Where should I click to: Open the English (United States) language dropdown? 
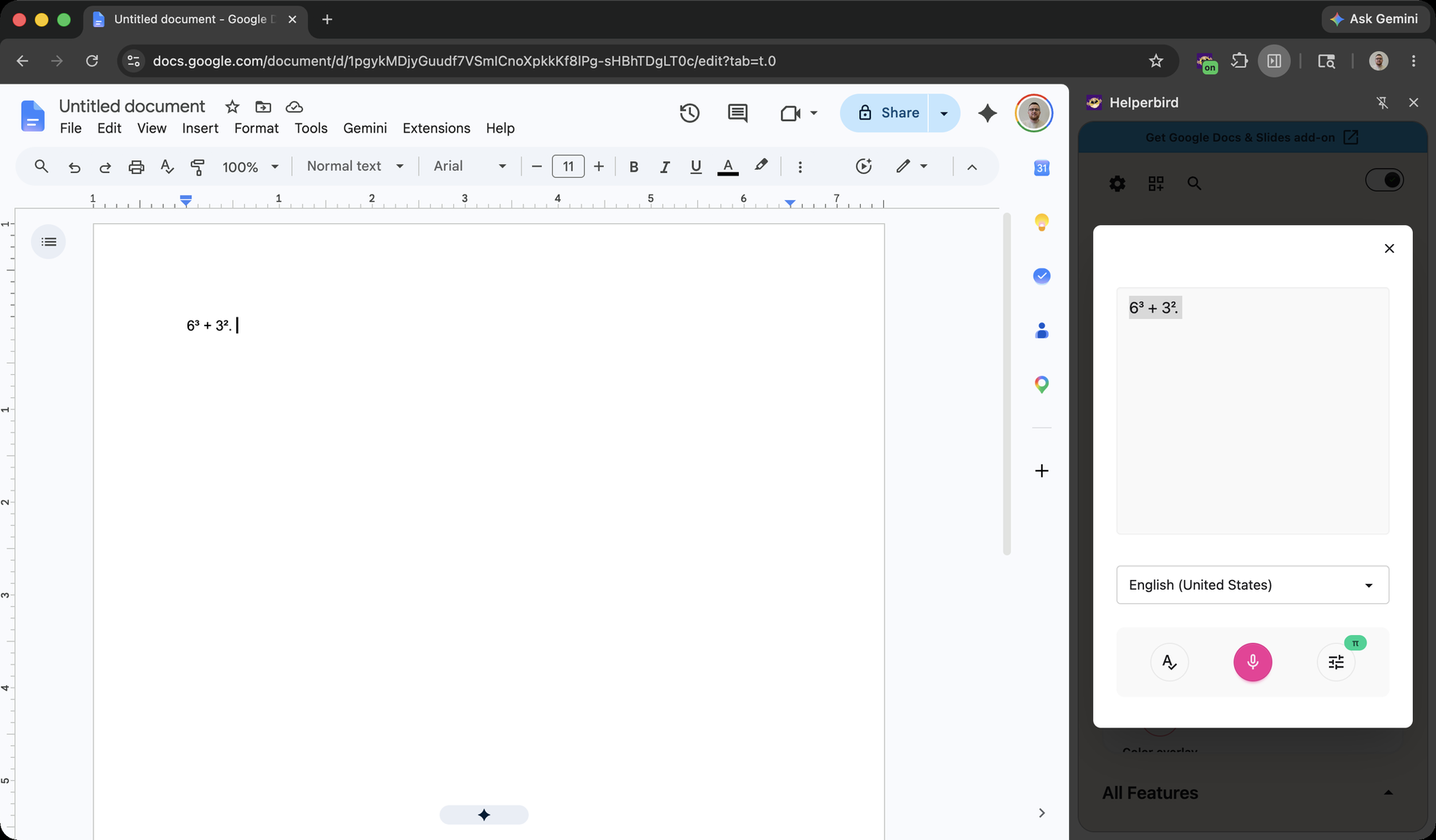[x=1252, y=585]
